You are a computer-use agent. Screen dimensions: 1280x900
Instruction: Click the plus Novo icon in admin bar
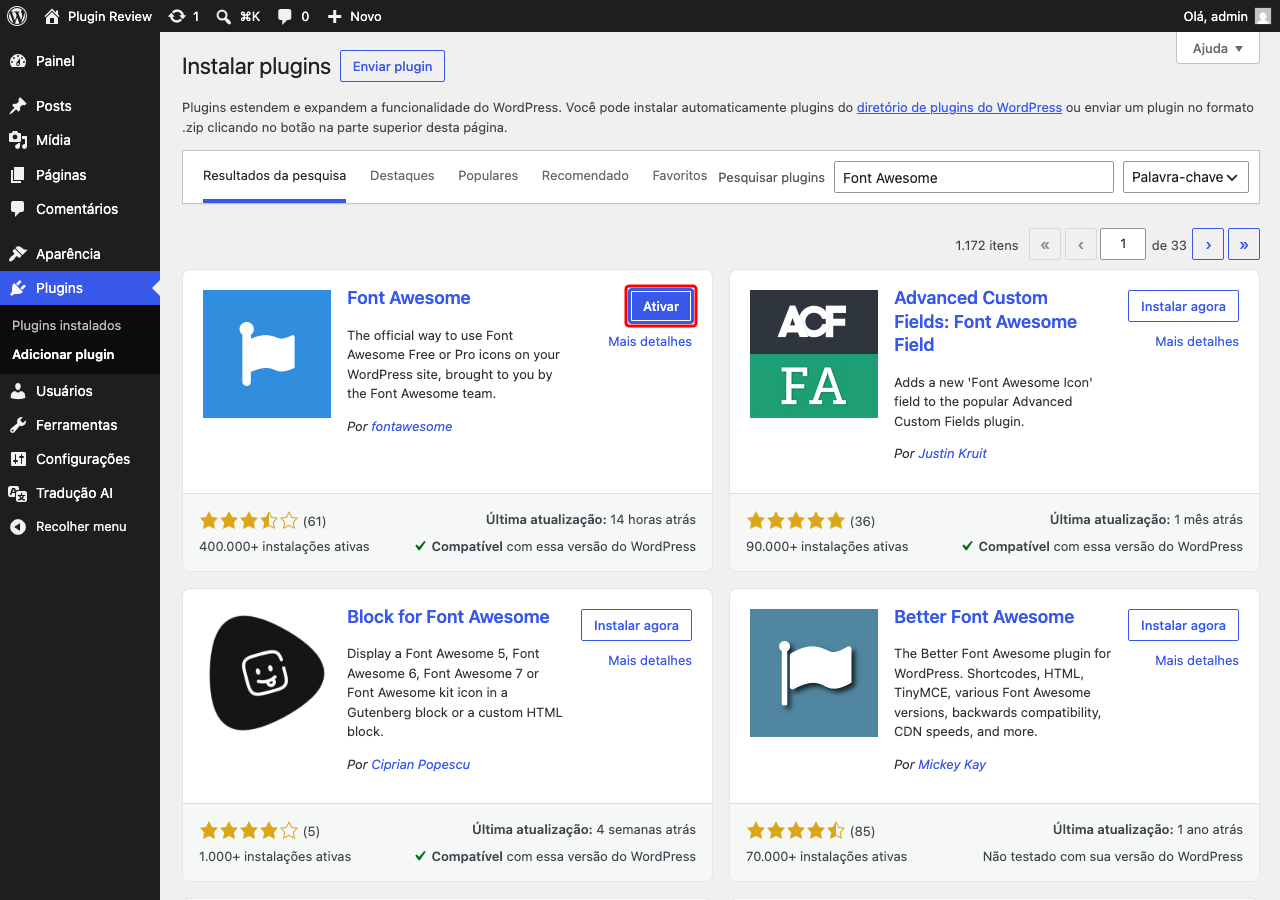[334, 16]
